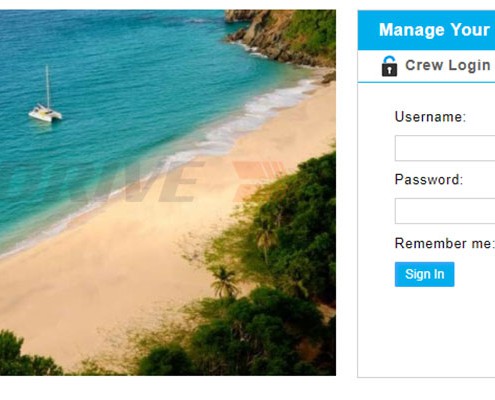Click the padlock icon beside Crew Login
This screenshot has width=495, height=400.
click(x=389, y=66)
